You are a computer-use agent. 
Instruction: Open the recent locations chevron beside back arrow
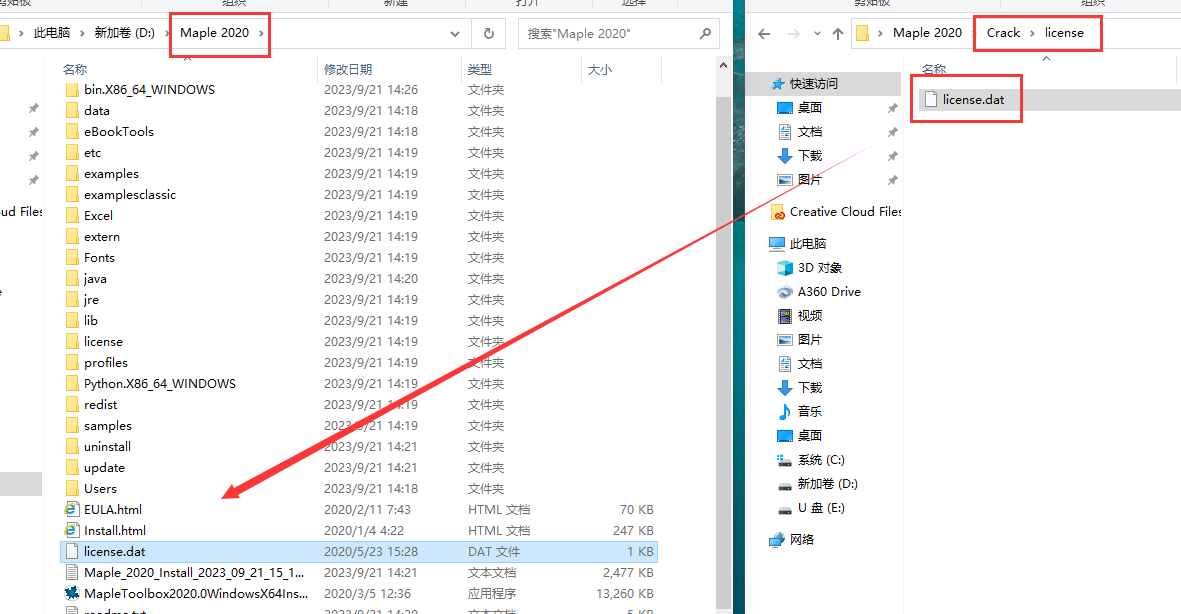(817, 33)
